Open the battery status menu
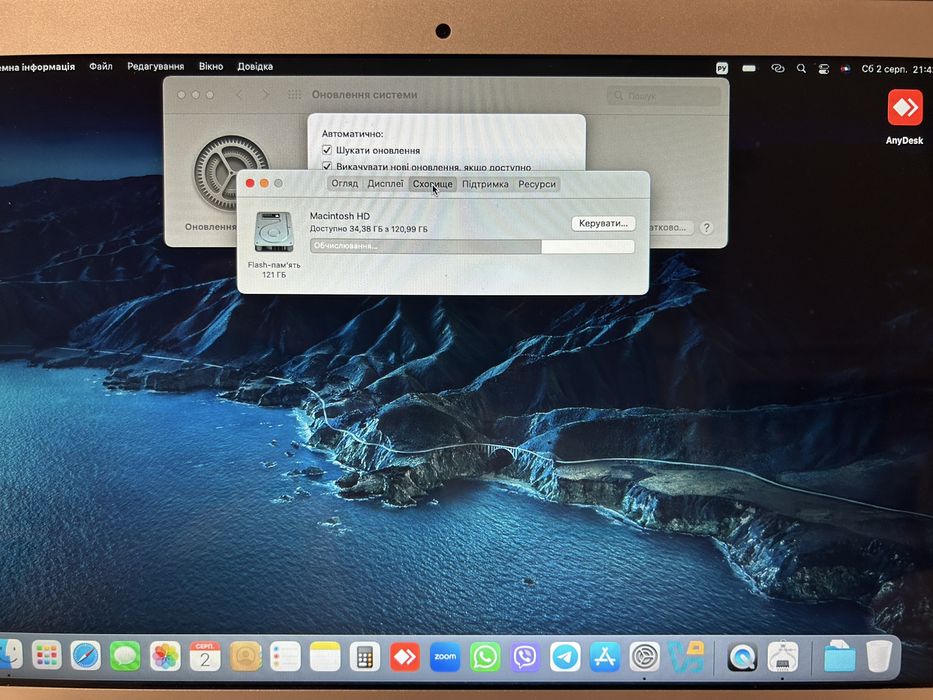933x700 pixels. (x=749, y=68)
